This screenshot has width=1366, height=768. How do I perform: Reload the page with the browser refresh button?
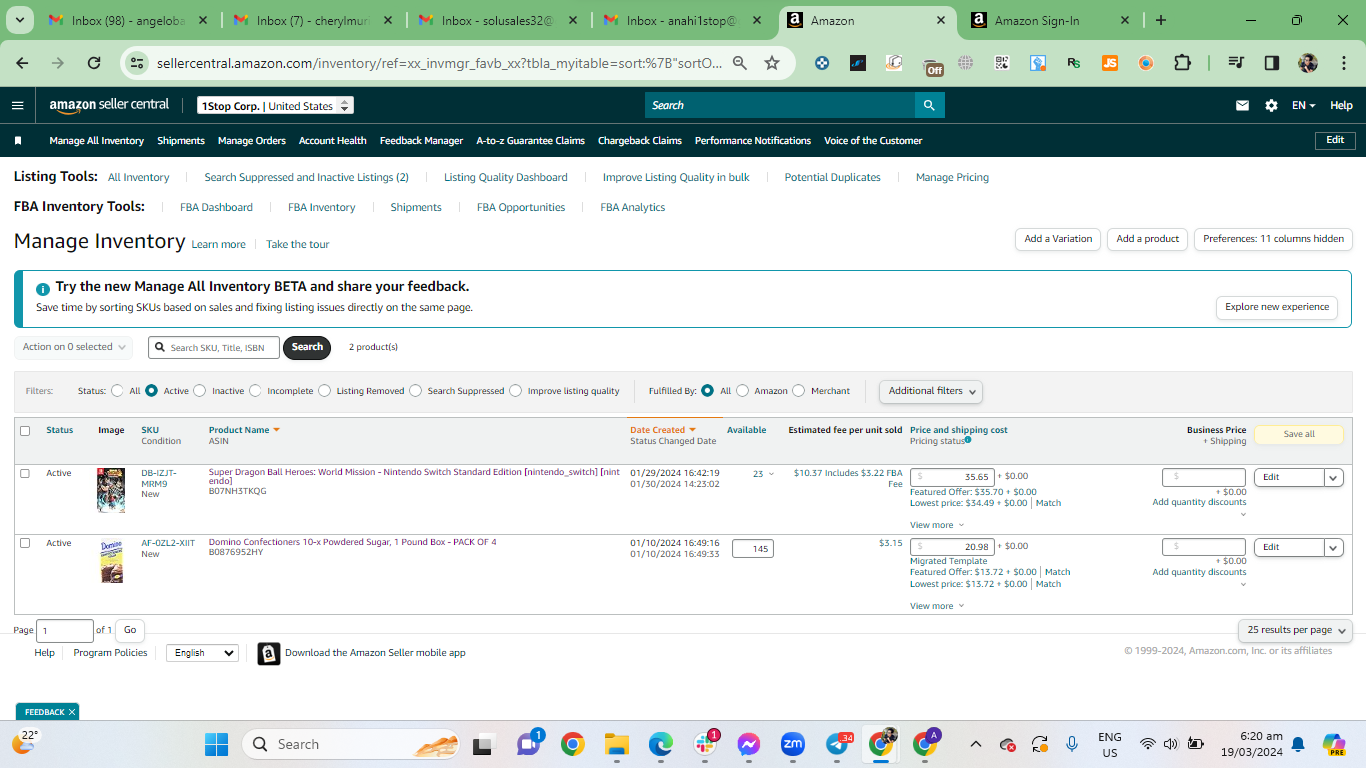click(94, 63)
